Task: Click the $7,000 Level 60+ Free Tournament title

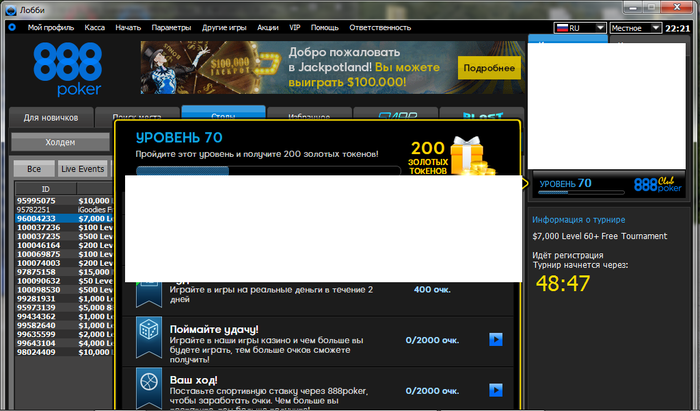Action: pos(600,236)
